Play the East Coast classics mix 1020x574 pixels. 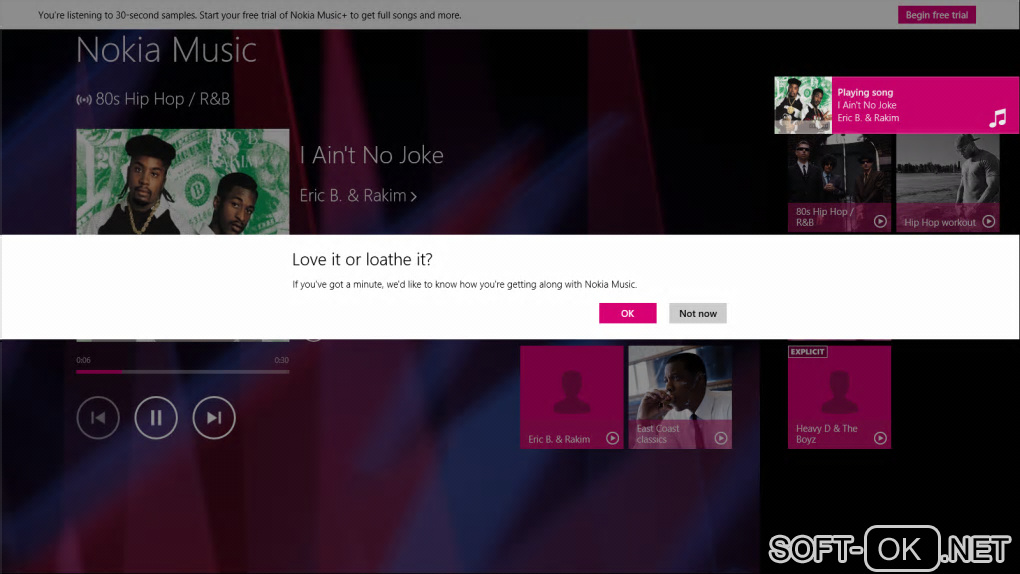tap(721, 438)
